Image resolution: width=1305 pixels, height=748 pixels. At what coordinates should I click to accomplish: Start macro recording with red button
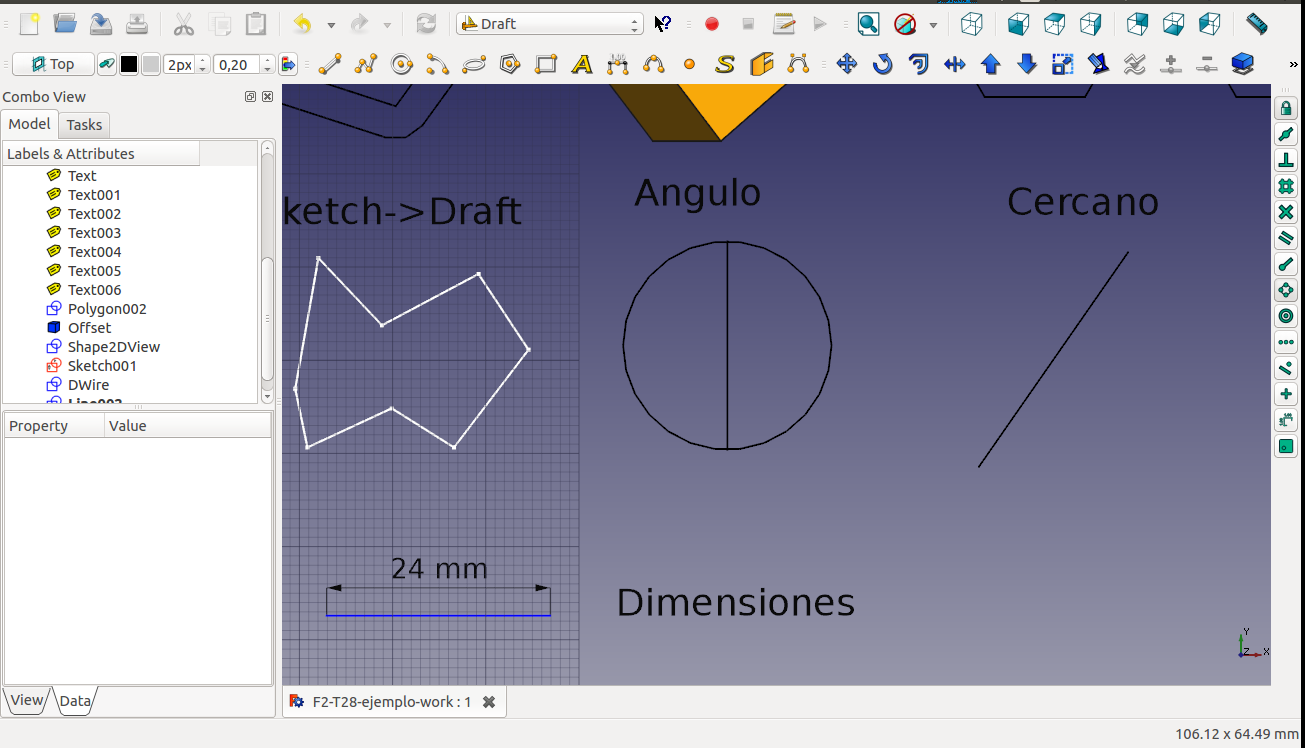pos(712,24)
